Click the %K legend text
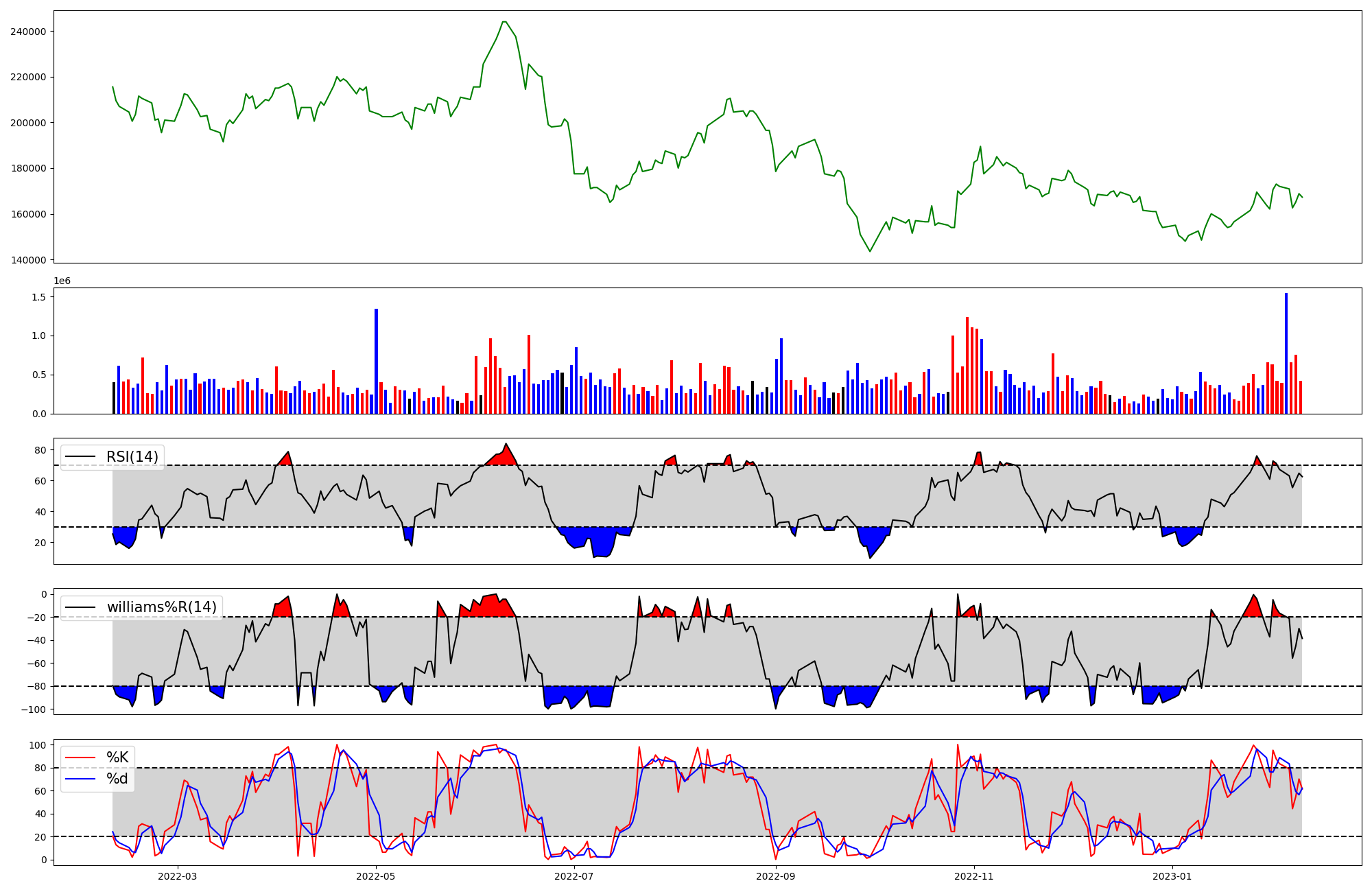 click(x=117, y=758)
